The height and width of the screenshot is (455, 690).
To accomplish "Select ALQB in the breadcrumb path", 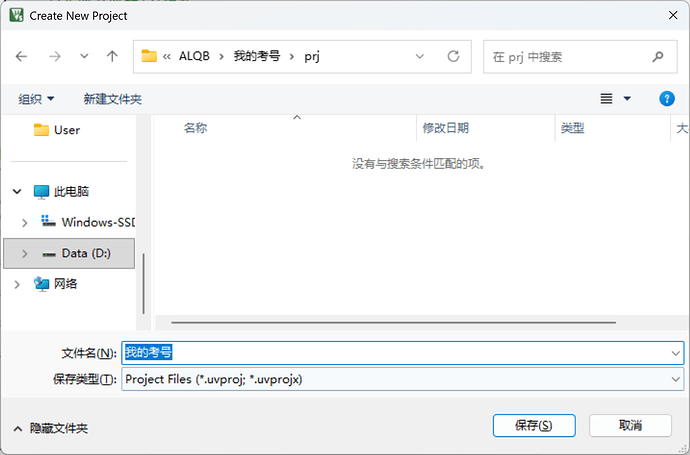I will (194, 56).
